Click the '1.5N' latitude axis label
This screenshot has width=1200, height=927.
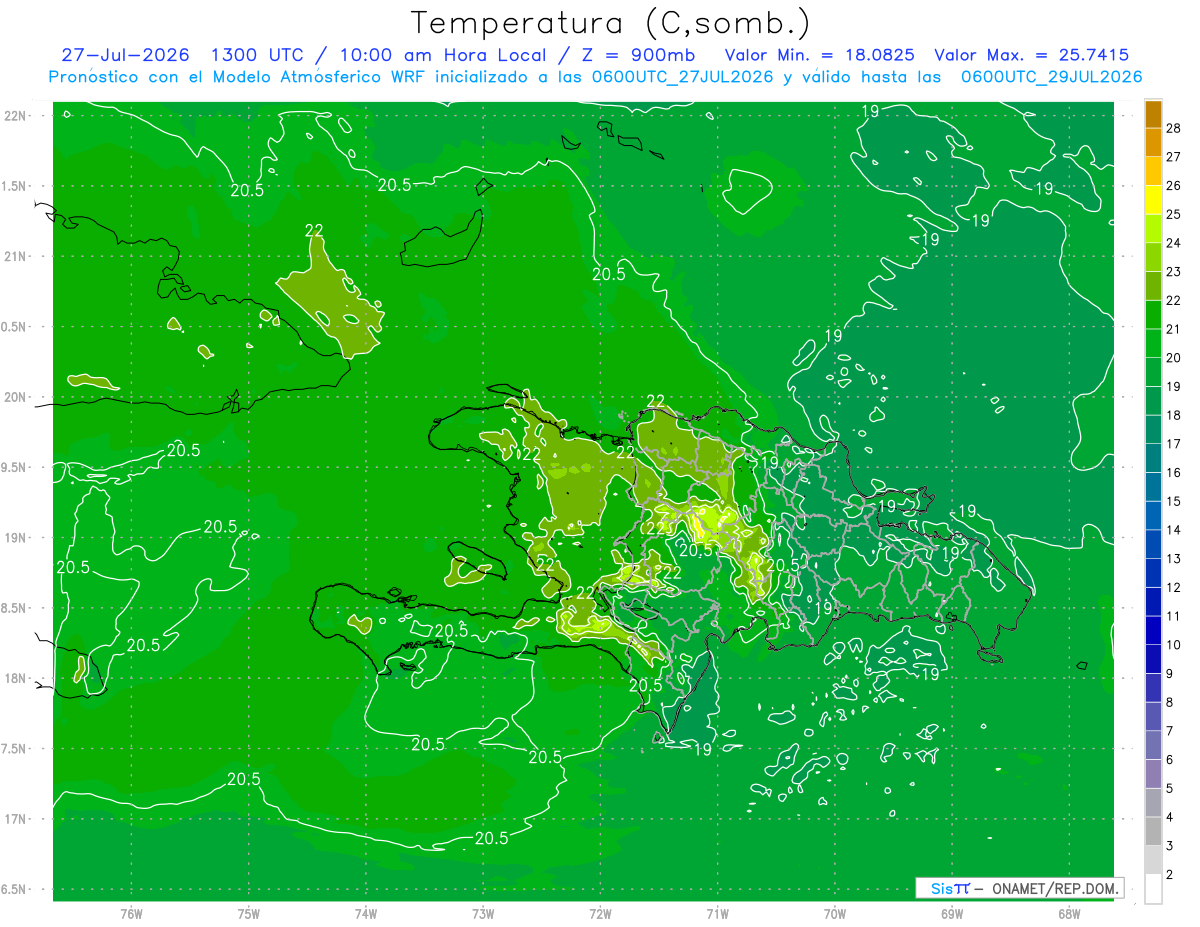pyautogui.click(x=15, y=186)
